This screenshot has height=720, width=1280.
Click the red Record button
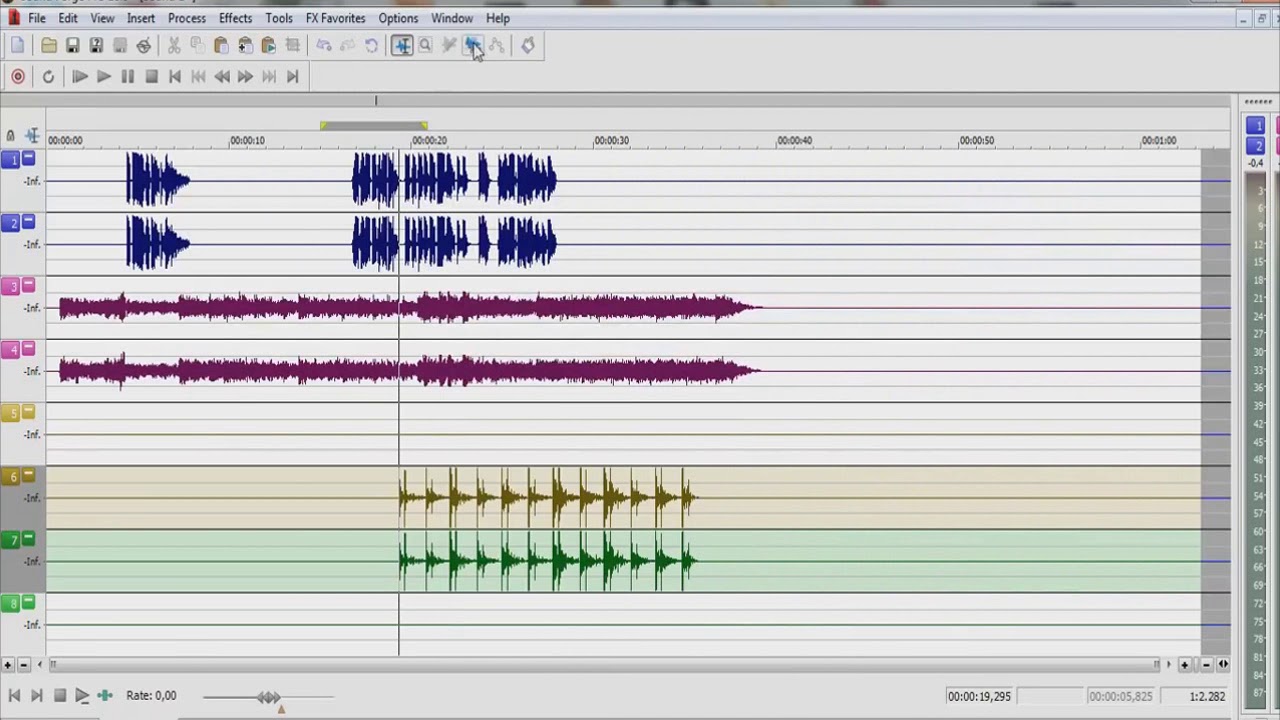pos(18,77)
